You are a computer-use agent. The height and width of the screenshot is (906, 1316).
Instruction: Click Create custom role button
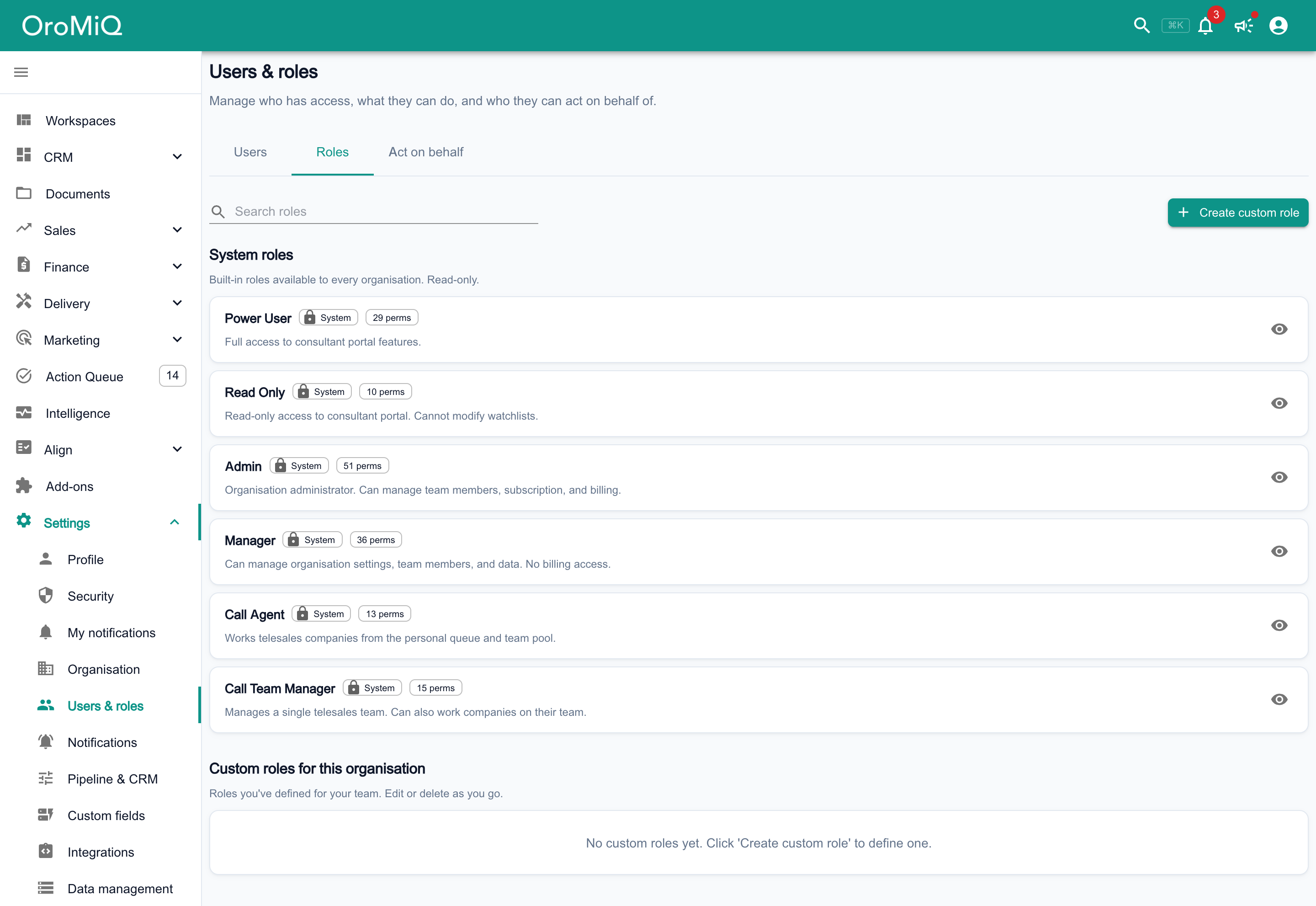tap(1238, 212)
